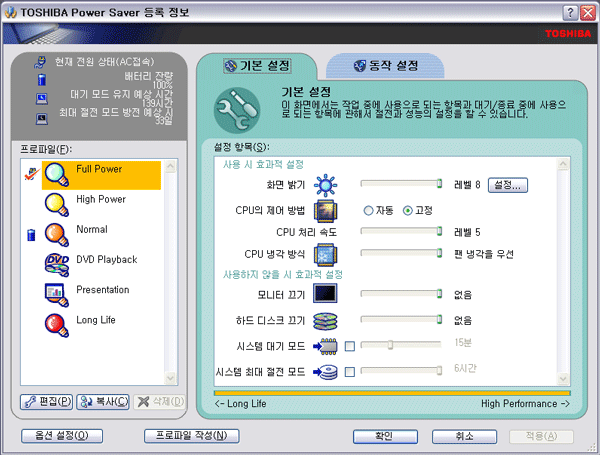This screenshot has width=600, height=455.
Task: Click the large wrench and screwdriver icon
Action: (237, 110)
